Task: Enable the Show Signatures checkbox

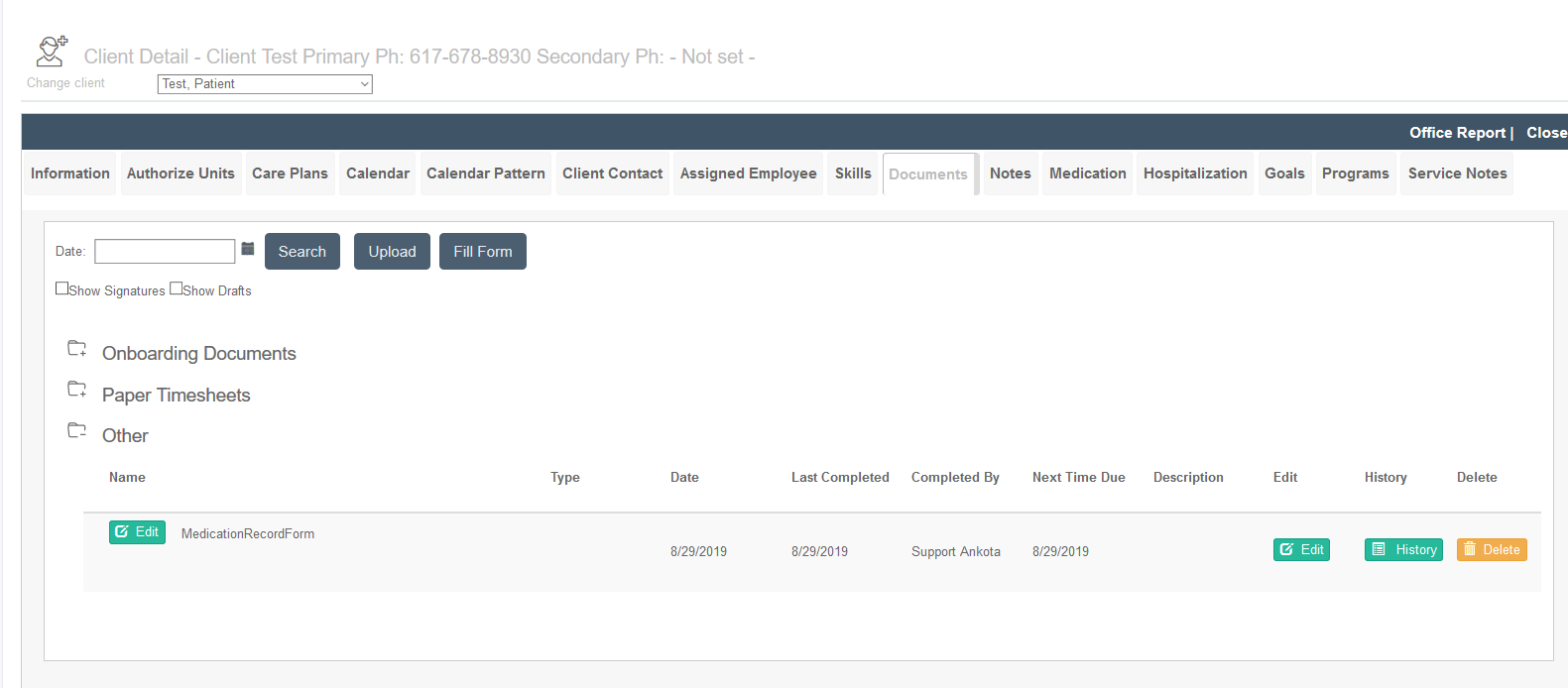Action: coord(61,288)
